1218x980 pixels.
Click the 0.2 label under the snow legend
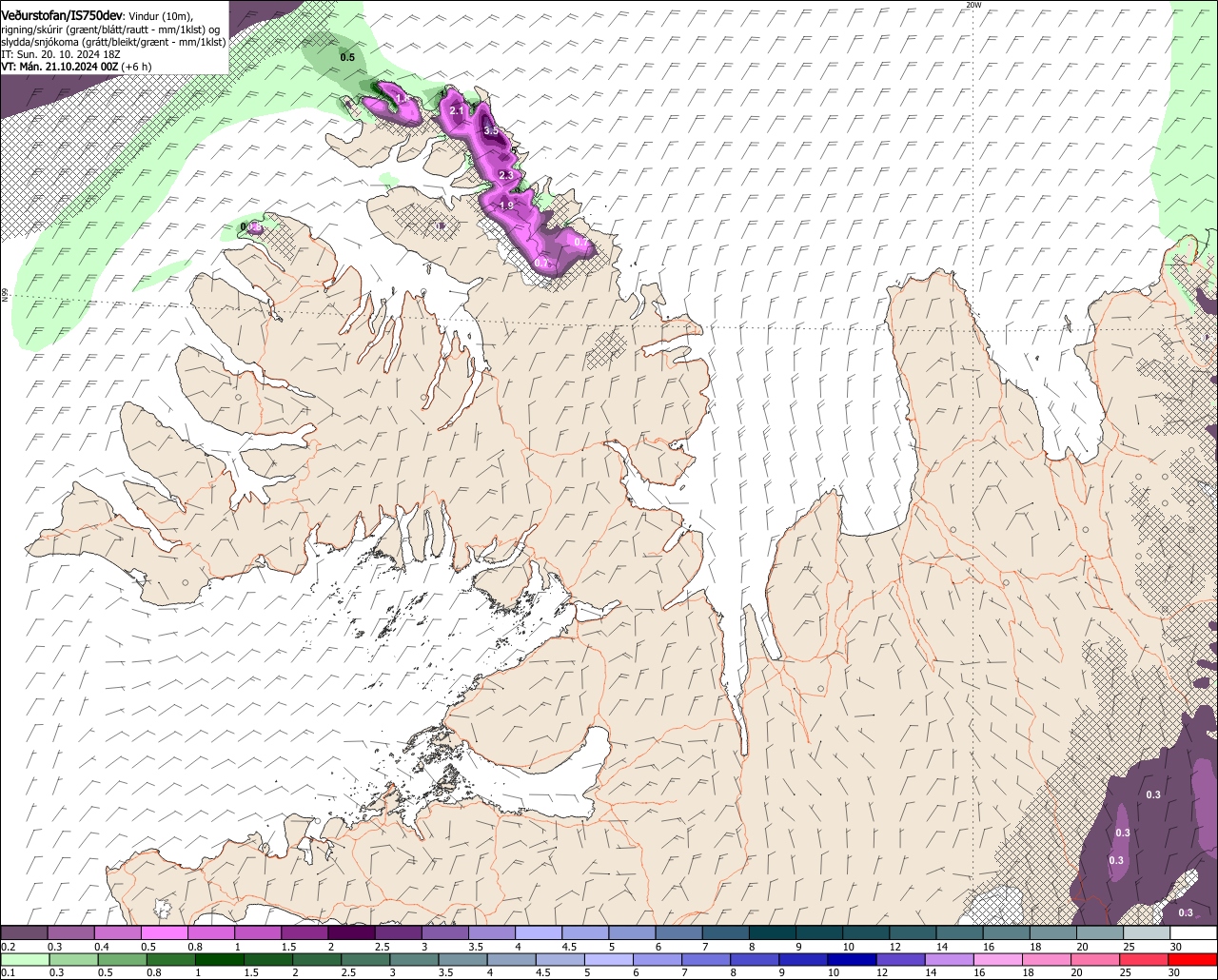coord(8,947)
